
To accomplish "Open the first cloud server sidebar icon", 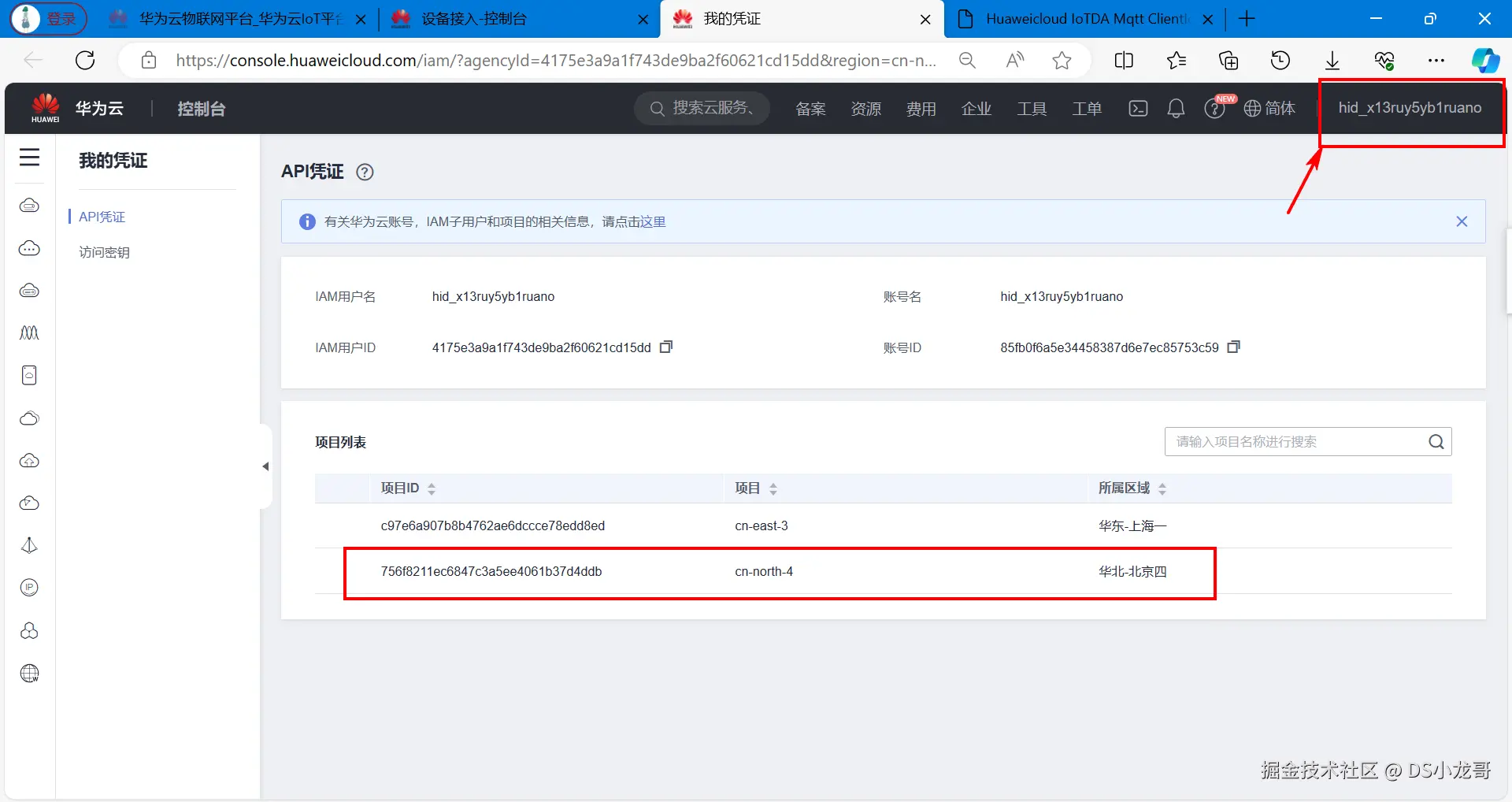I will pos(29,206).
